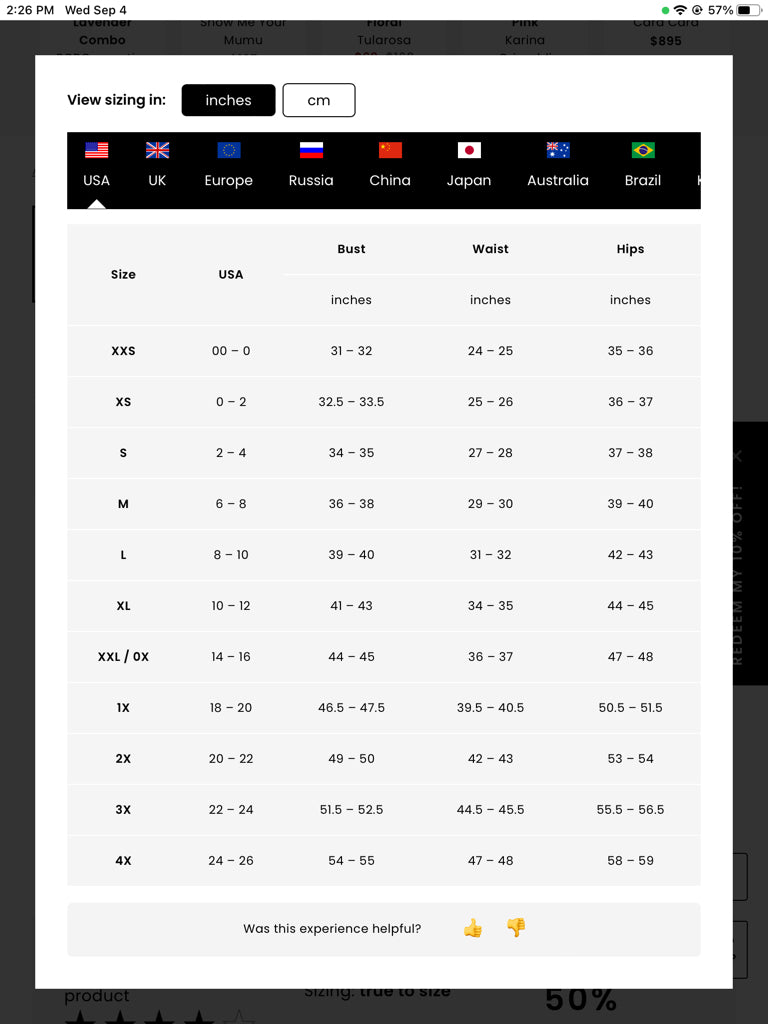Select the Japan flag icon
The image size is (768, 1024).
(469, 150)
